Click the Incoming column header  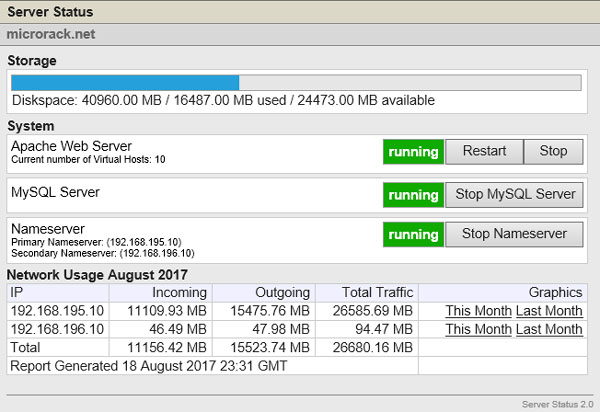click(x=161, y=293)
